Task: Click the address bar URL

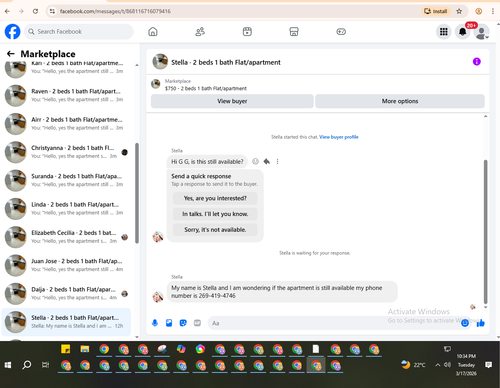Action: click(115, 11)
